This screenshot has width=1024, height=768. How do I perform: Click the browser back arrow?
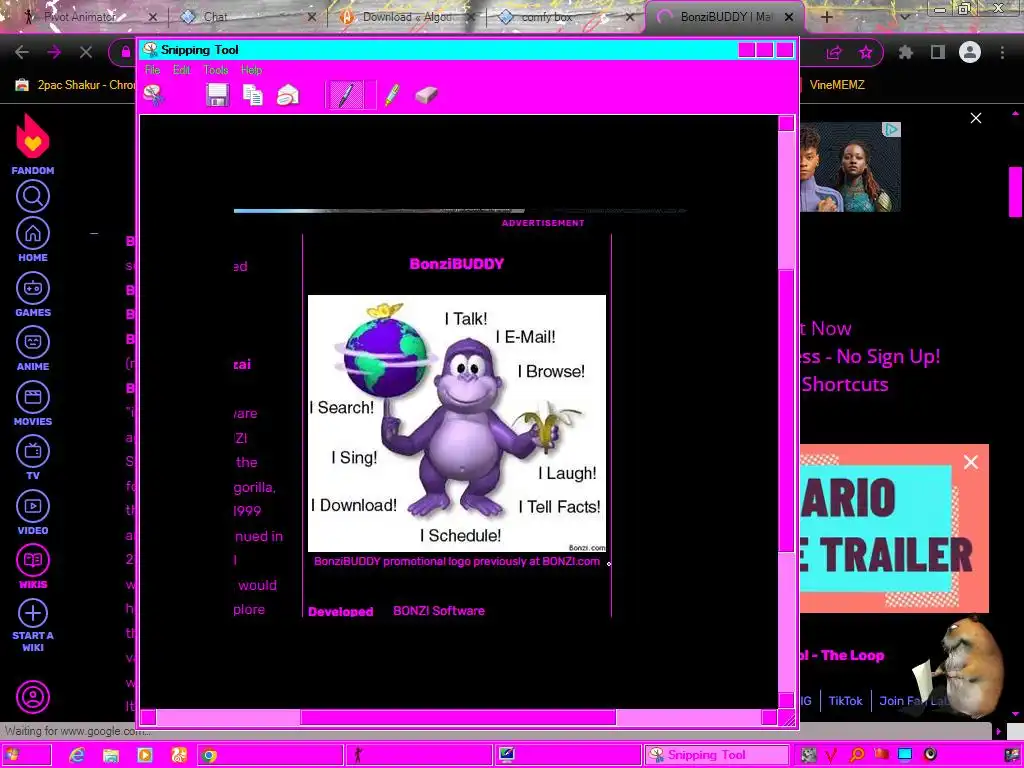point(22,52)
